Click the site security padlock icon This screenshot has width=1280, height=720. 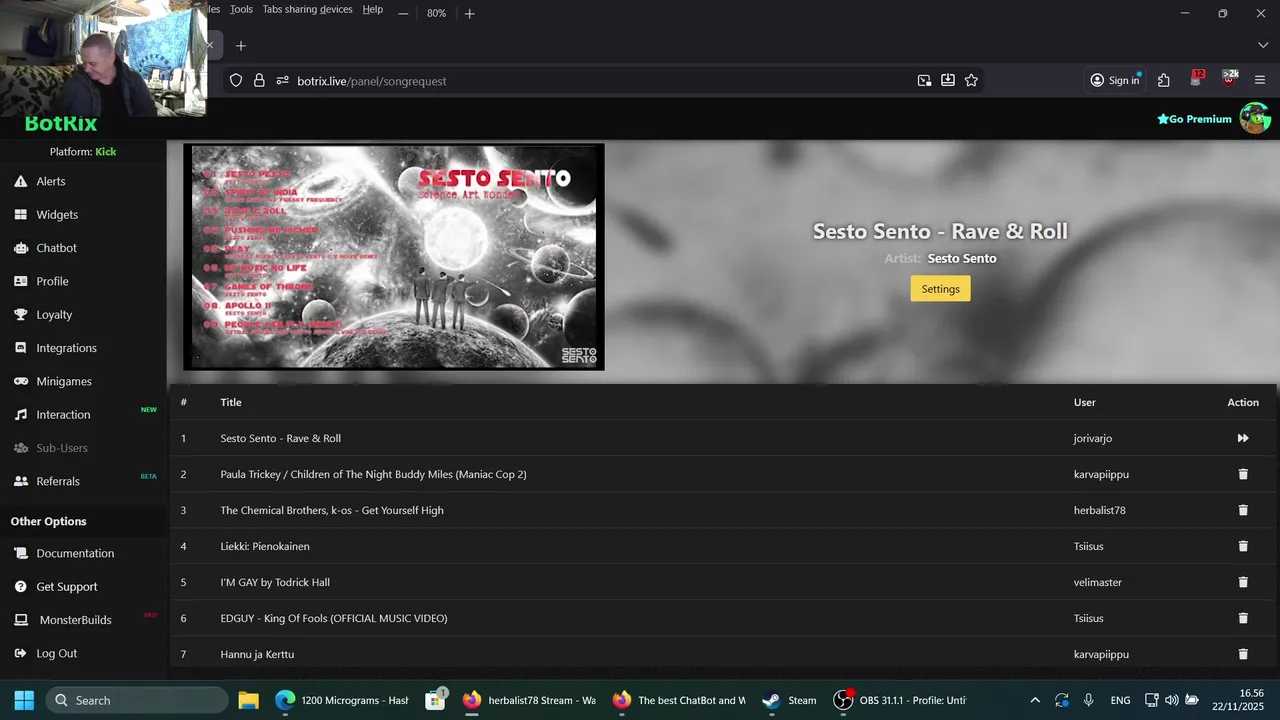259,80
